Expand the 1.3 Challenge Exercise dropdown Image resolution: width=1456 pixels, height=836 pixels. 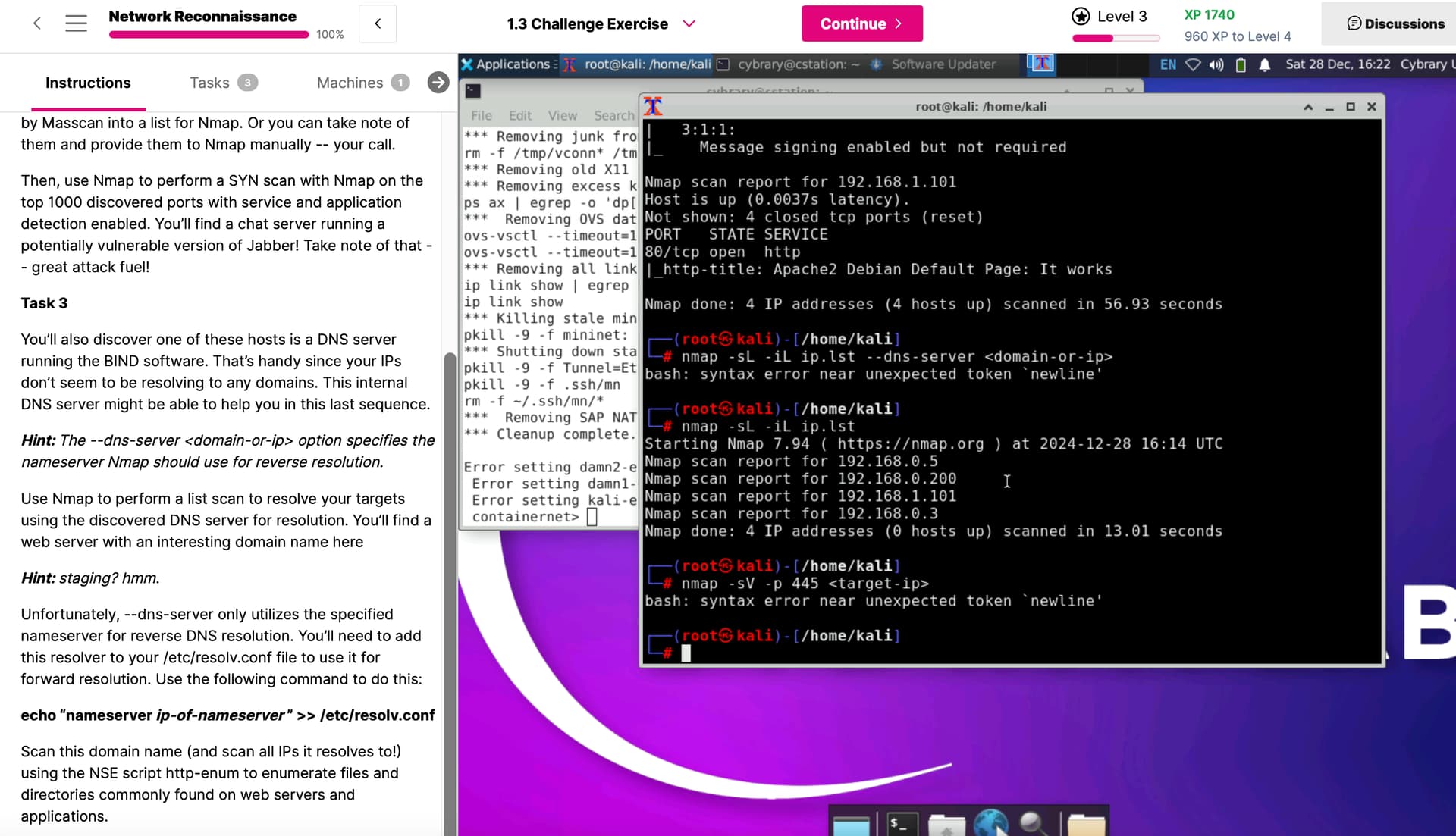pos(689,23)
